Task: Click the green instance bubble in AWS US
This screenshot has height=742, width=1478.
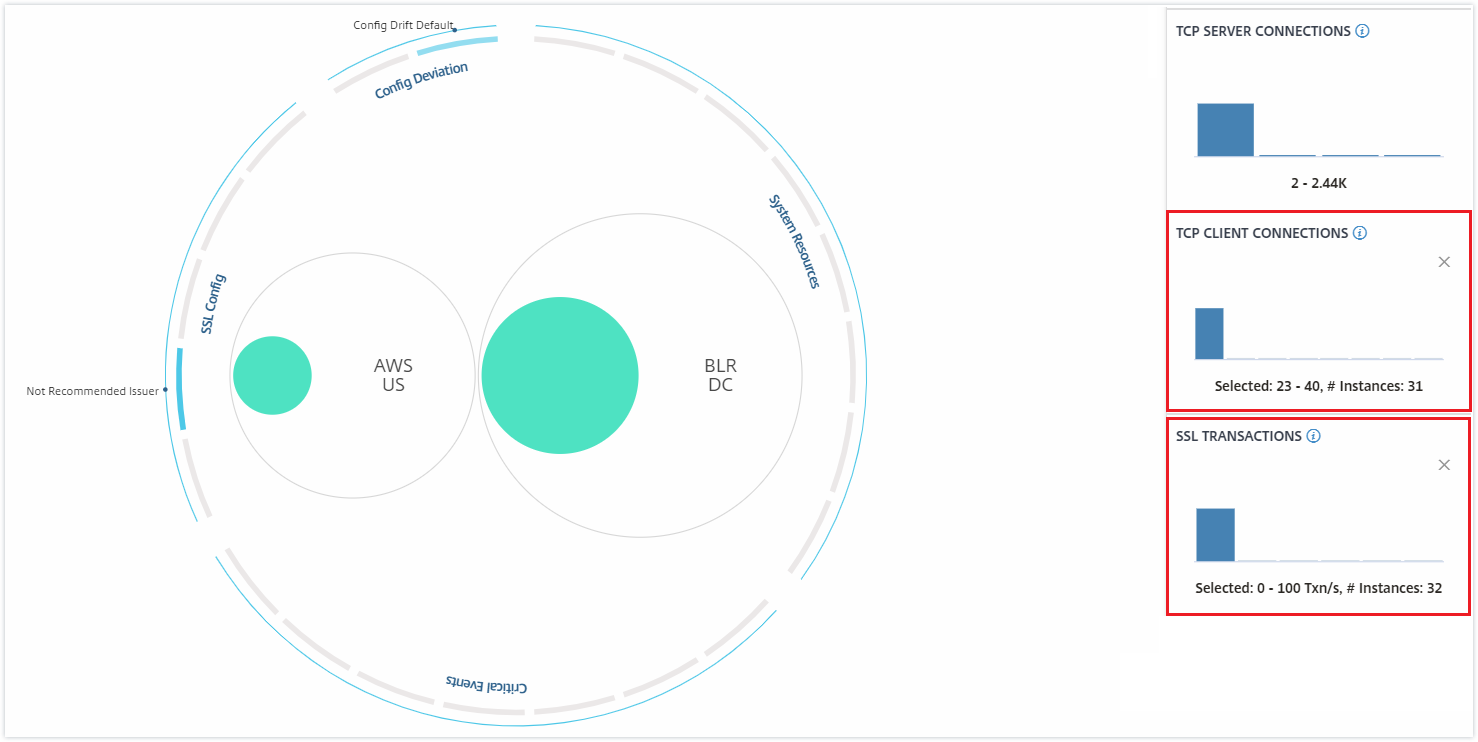Action: (x=272, y=376)
